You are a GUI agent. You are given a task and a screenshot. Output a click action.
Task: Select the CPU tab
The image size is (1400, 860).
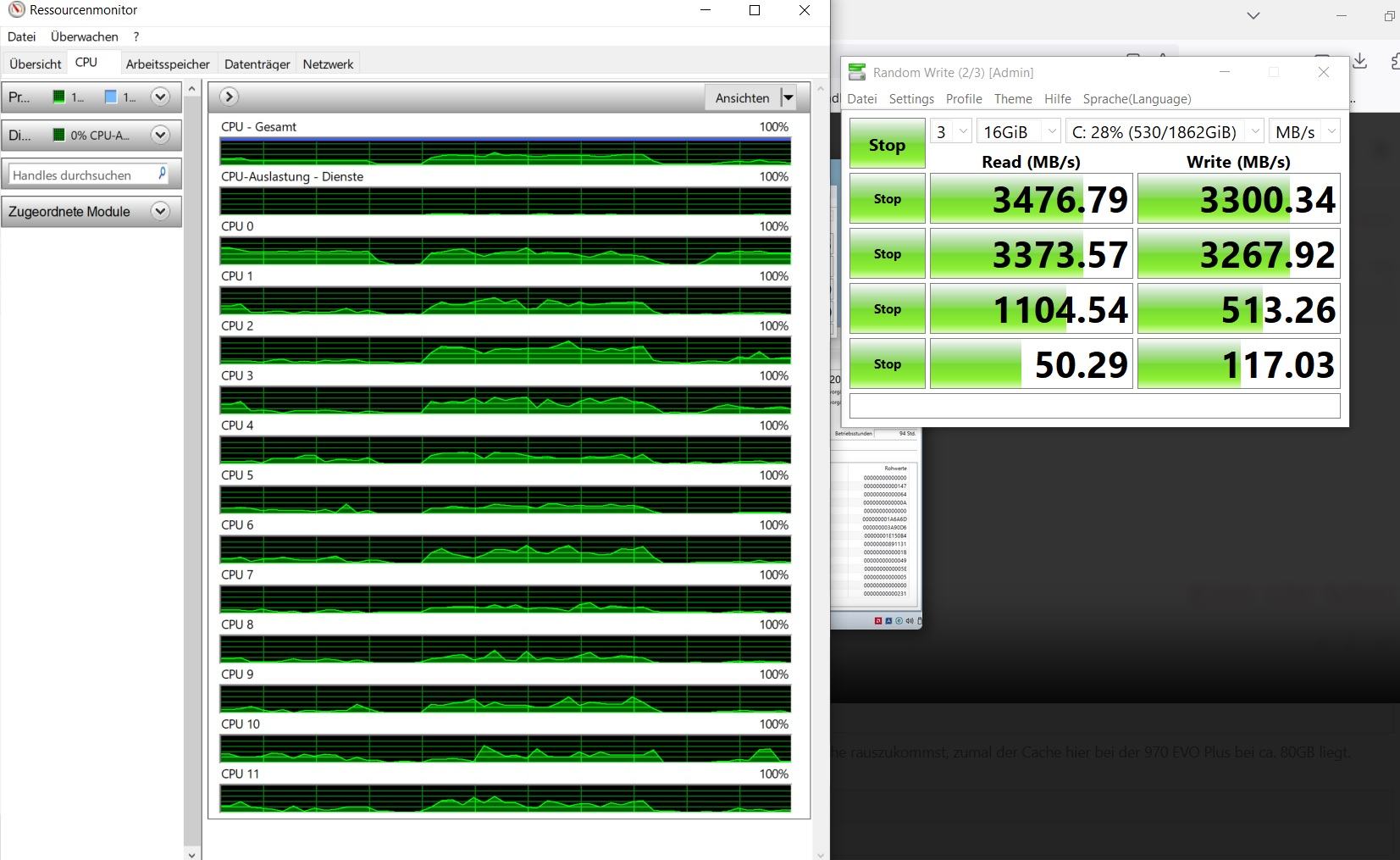[x=86, y=62]
